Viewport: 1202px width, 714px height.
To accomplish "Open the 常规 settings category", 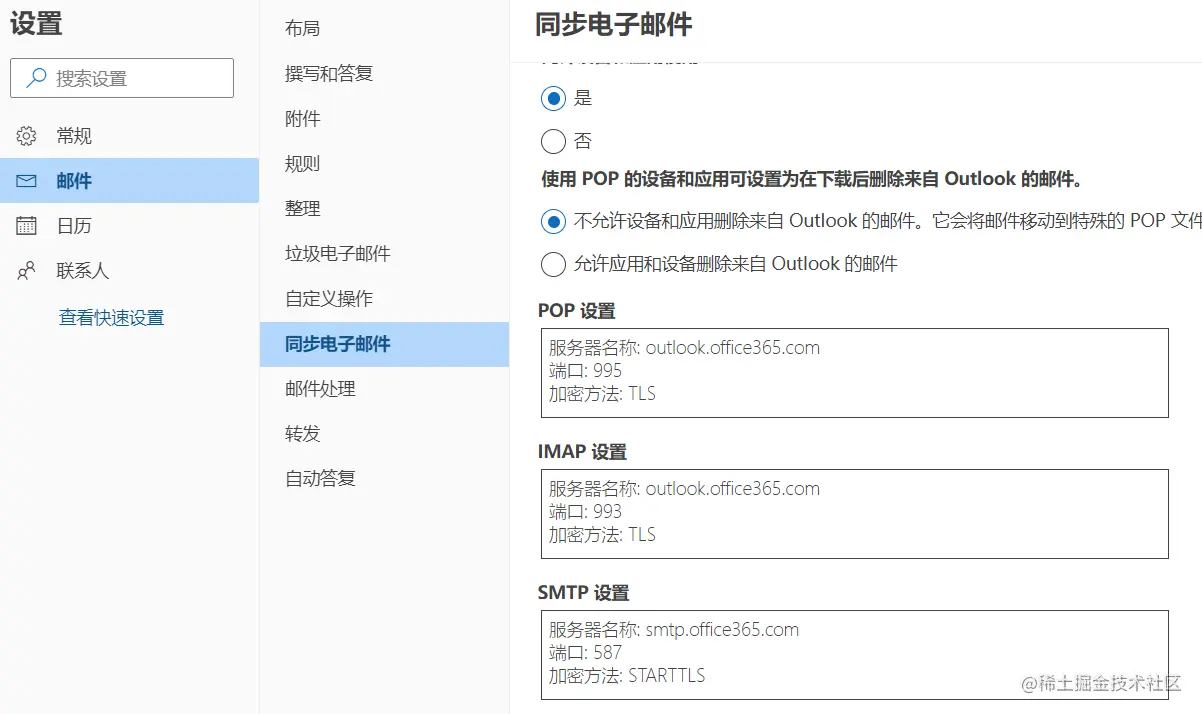I will click(x=129, y=136).
